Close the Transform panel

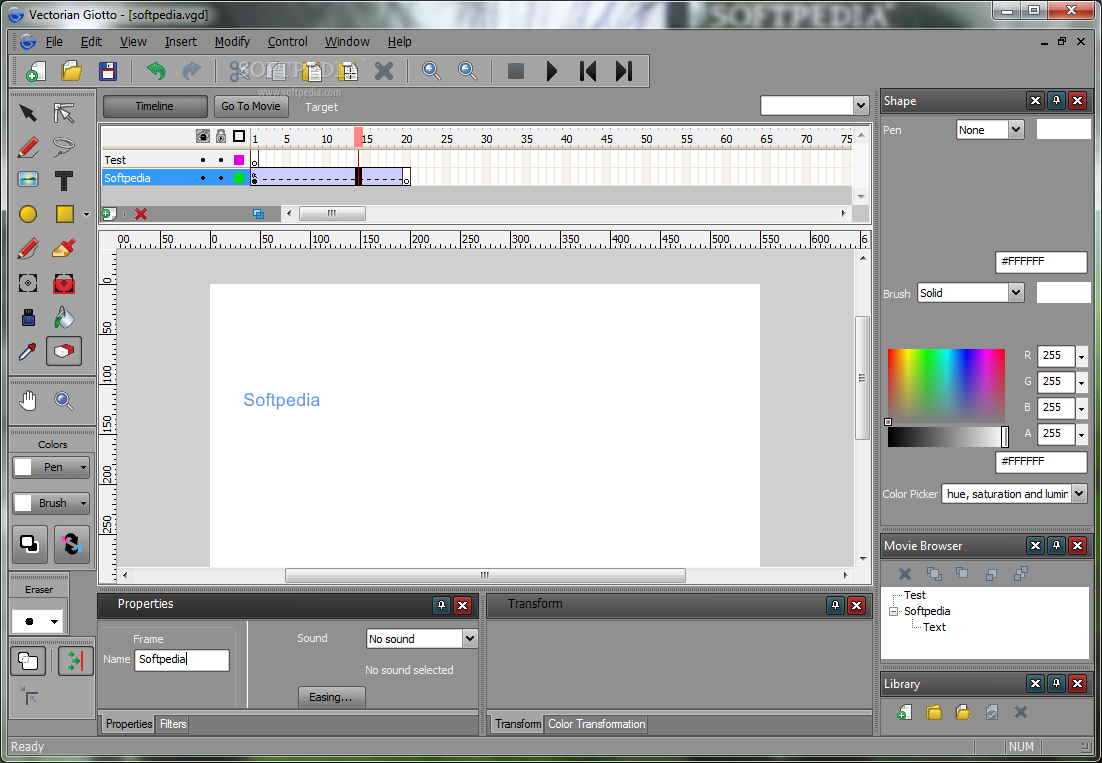[857, 605]
